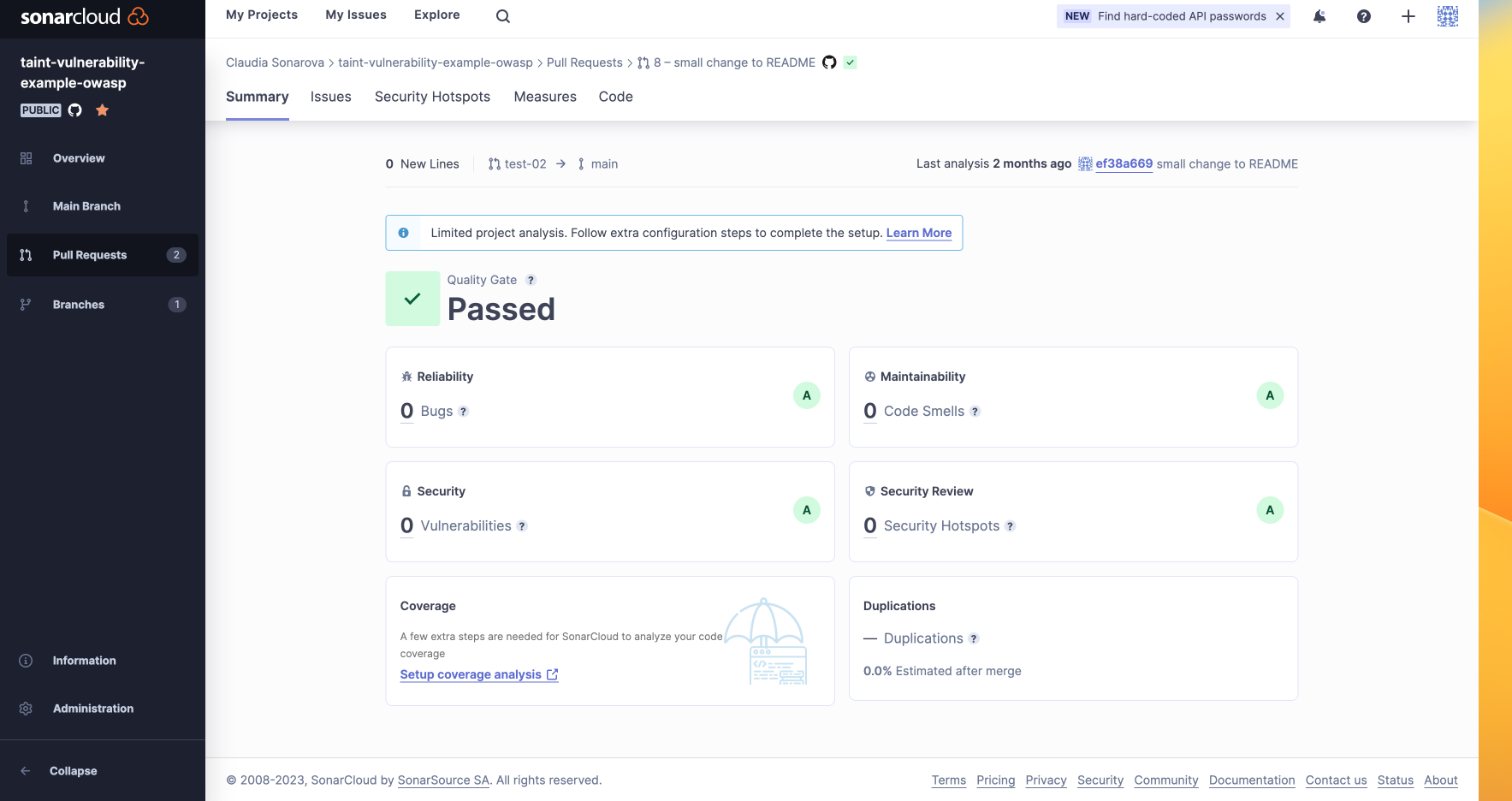Click Quality Gate help icon
This screenshot has width=1512, height=801.
pyautogui.click(x=531, y=280)
